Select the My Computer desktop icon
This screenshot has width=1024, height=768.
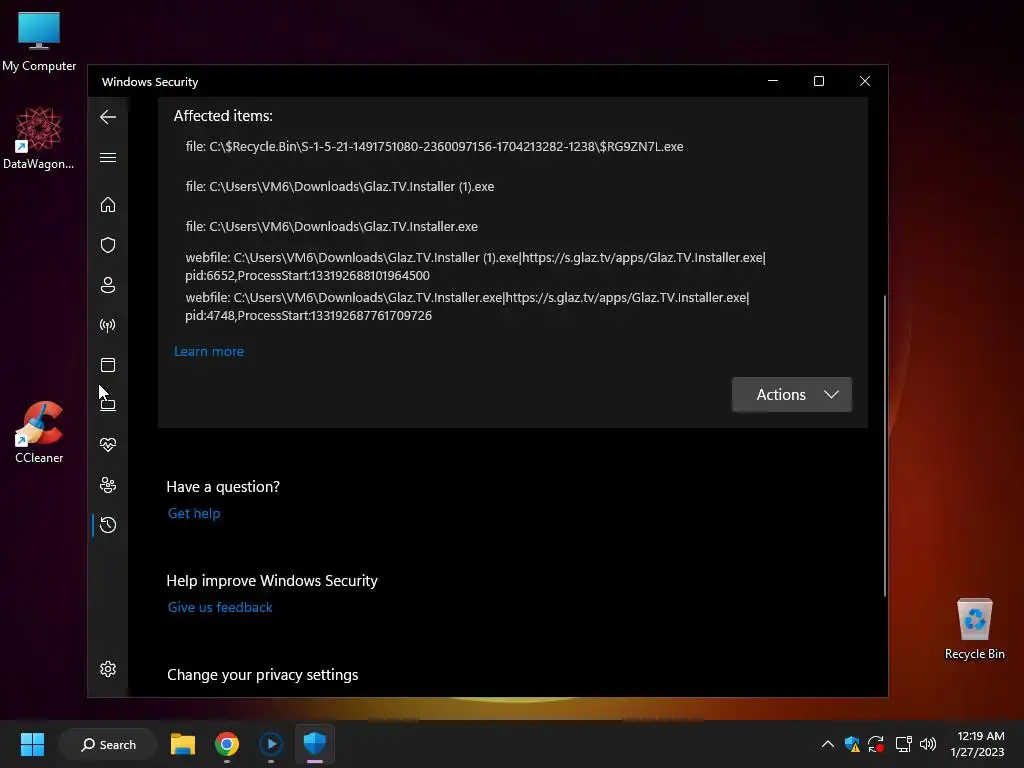point(39,42)
